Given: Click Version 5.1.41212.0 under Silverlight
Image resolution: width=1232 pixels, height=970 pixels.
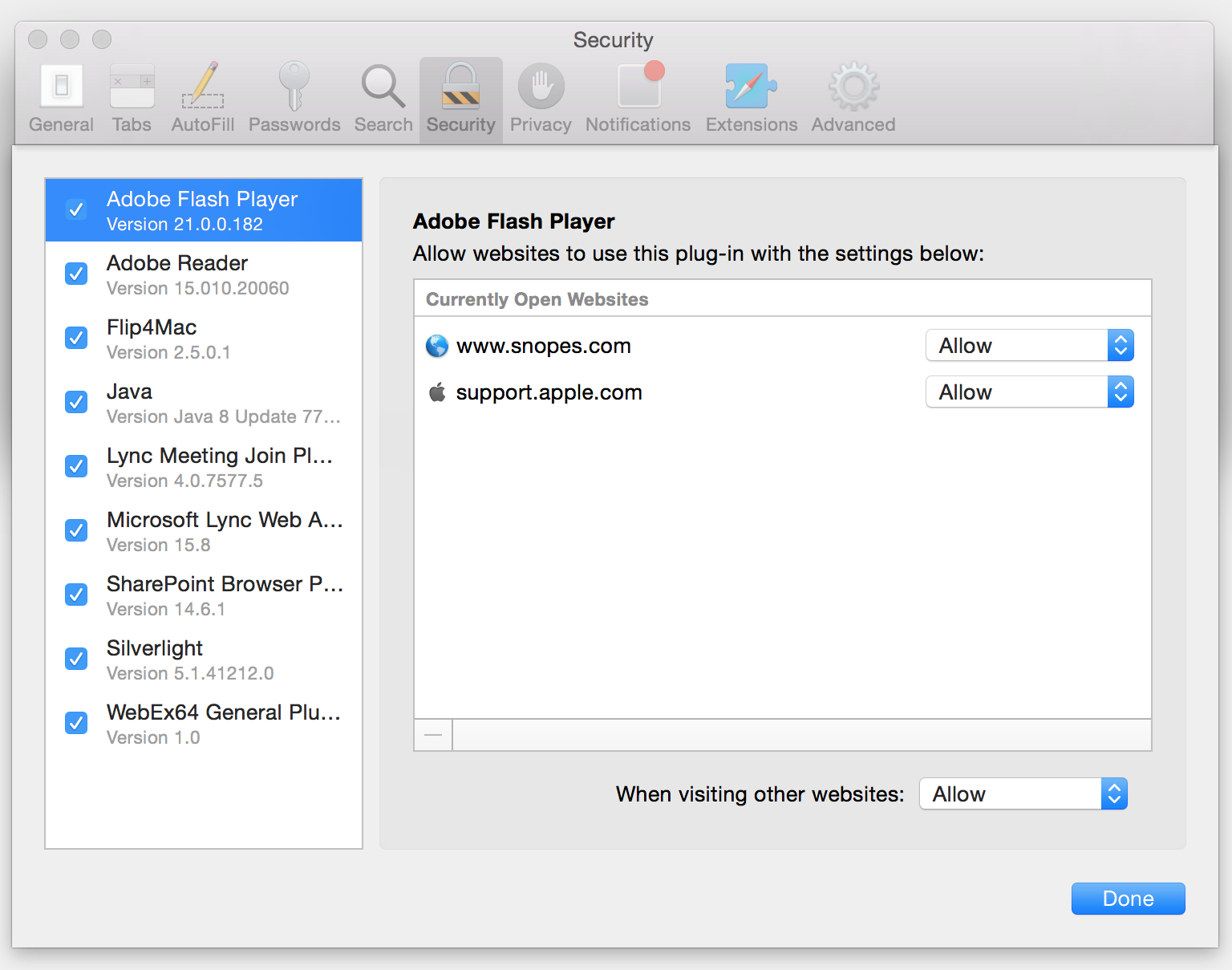Looking at the screenshot, I should click(190, 674).
